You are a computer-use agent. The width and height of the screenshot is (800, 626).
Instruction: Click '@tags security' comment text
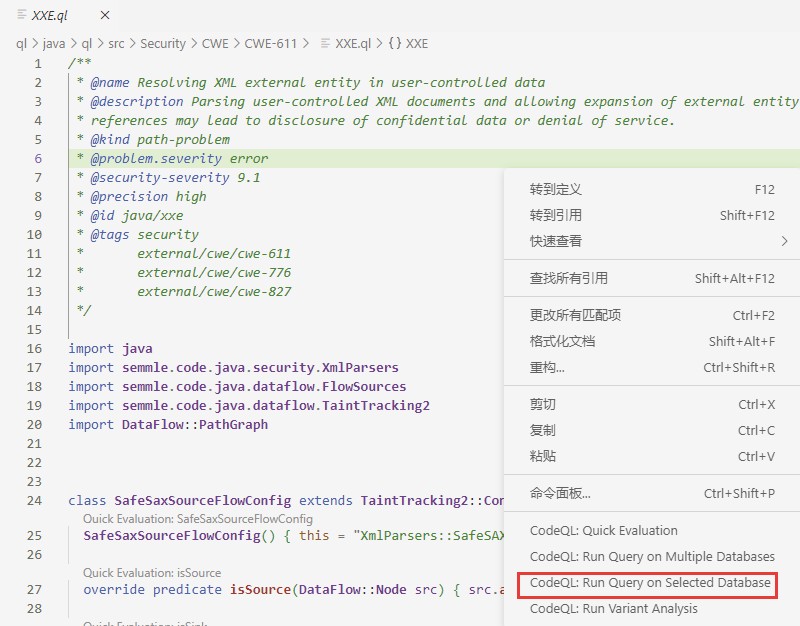(144, 235)
